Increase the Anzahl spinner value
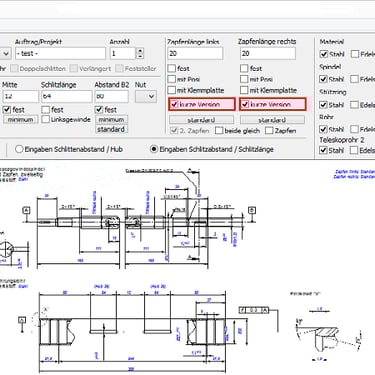The width and height of the screenshot is (375, 375). [x=140, y=51]
